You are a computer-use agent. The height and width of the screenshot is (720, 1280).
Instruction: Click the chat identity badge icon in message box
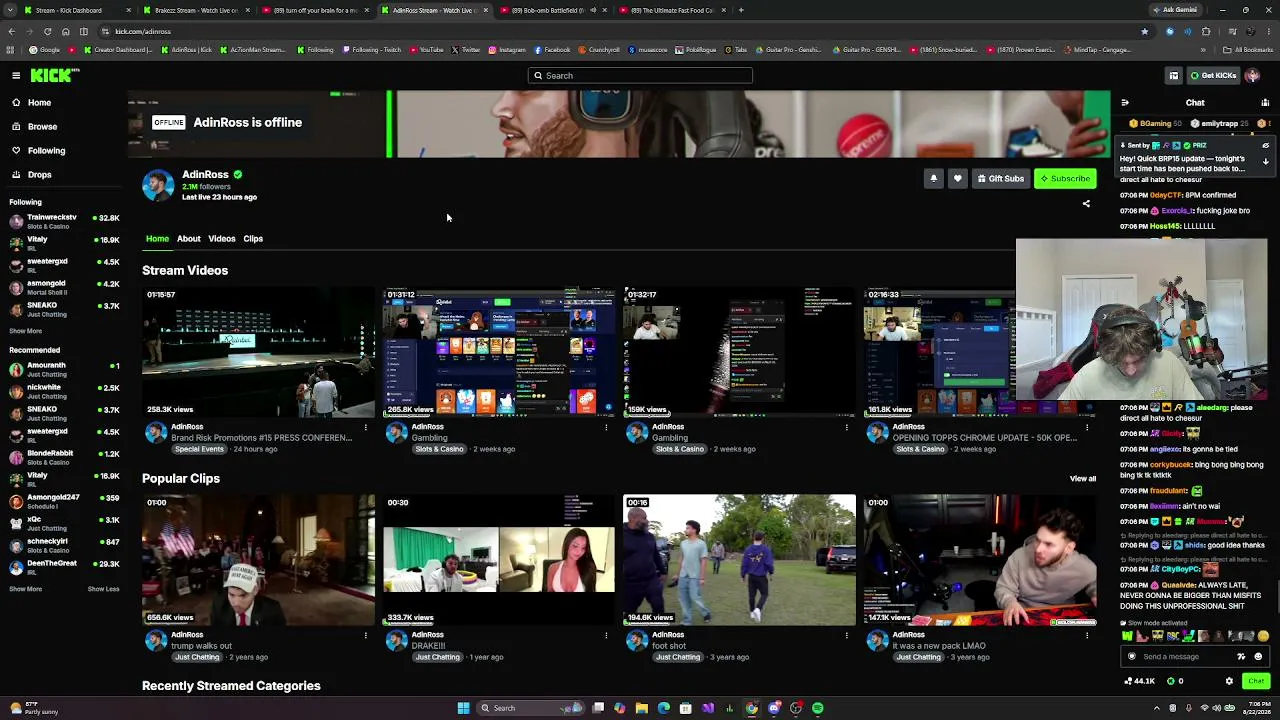tap(1132, 657)
